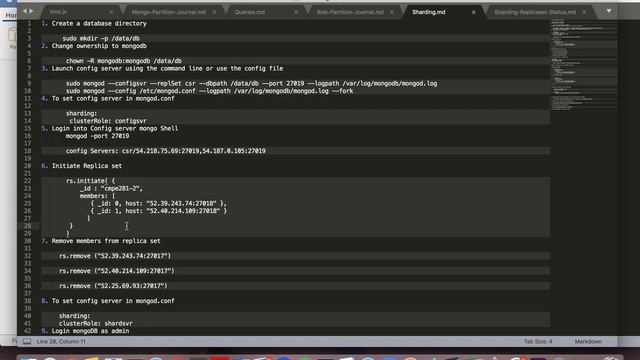Click the '8. To set config server' line

pyautogui.click(x=108, y=301)
